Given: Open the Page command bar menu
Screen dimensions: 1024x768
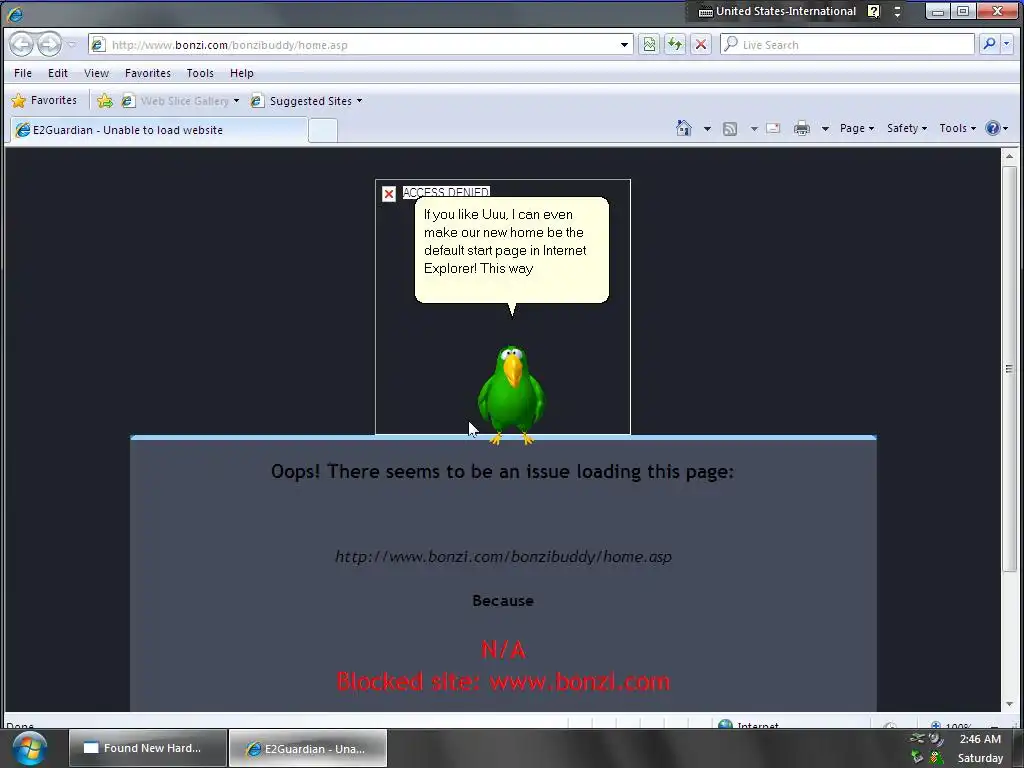Looking at the screenshot, I should pyautogui.click(x=857, y=128).
